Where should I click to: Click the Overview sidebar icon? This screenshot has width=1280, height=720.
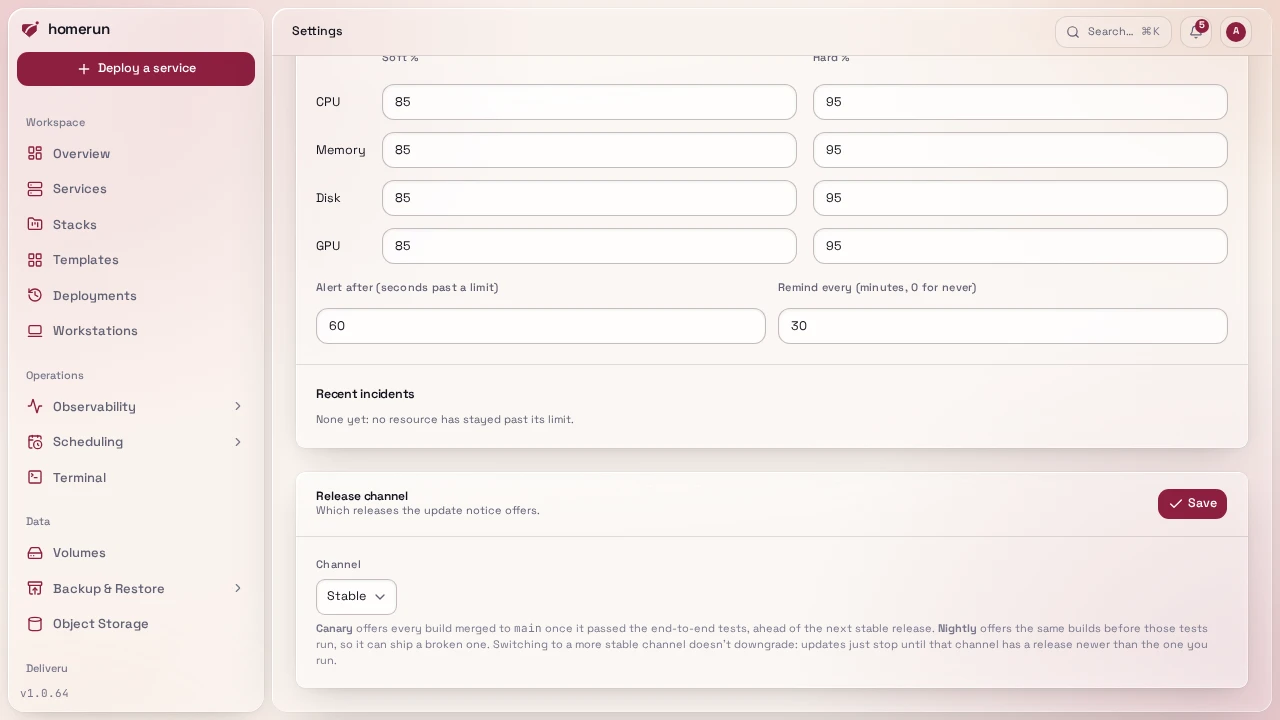click(35, 153)
